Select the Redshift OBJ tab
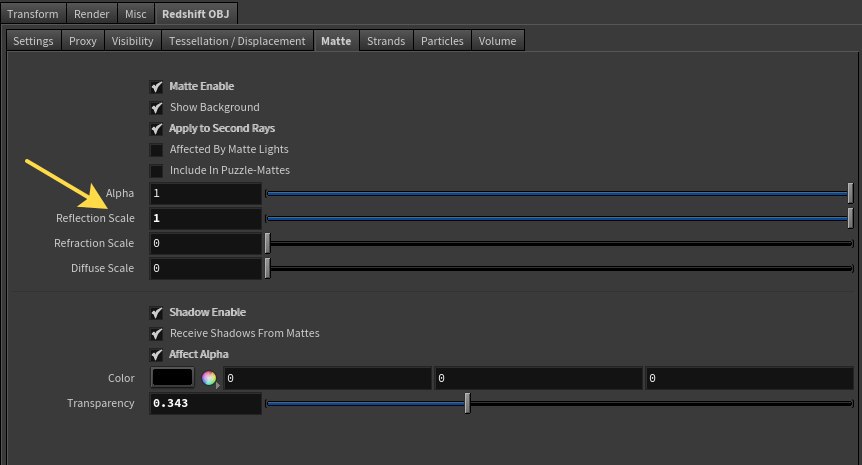 pyautogui.click(x=196, y=14)
